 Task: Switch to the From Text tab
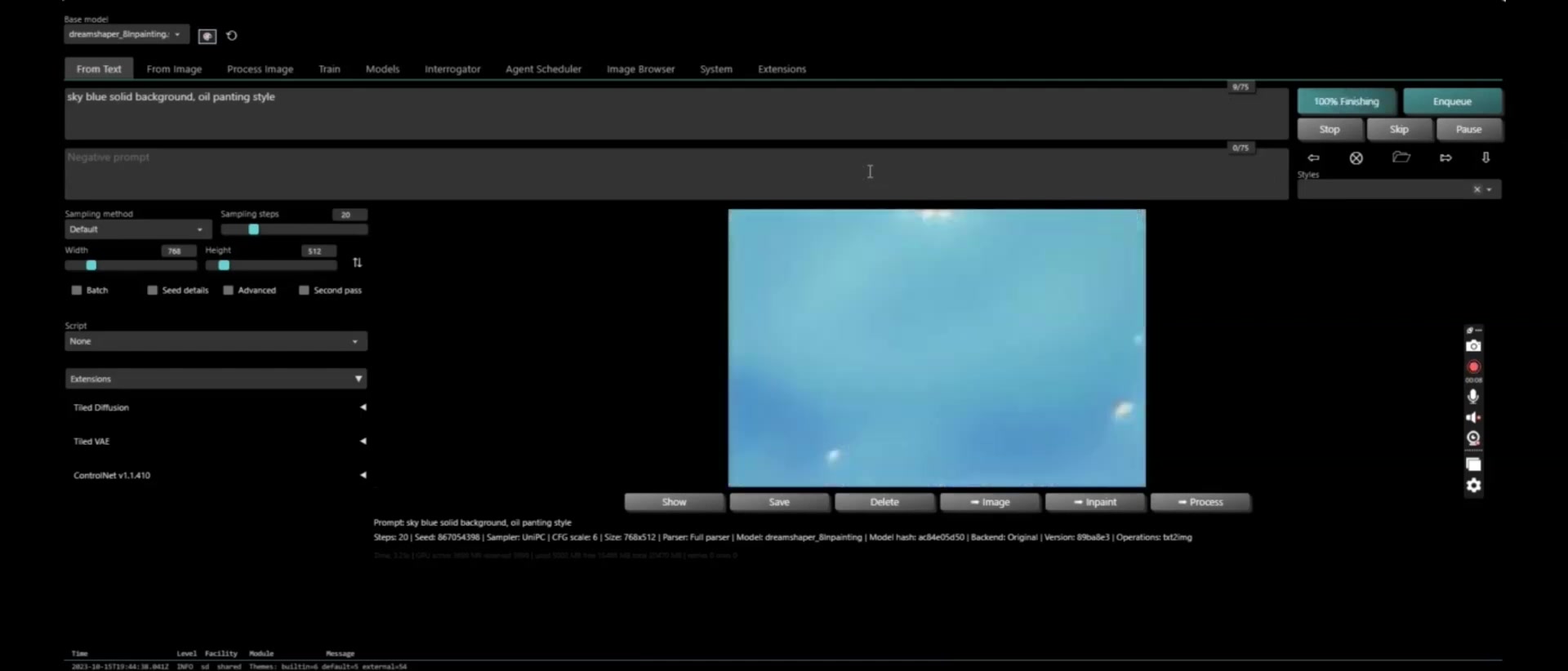[x=99, y=69]
